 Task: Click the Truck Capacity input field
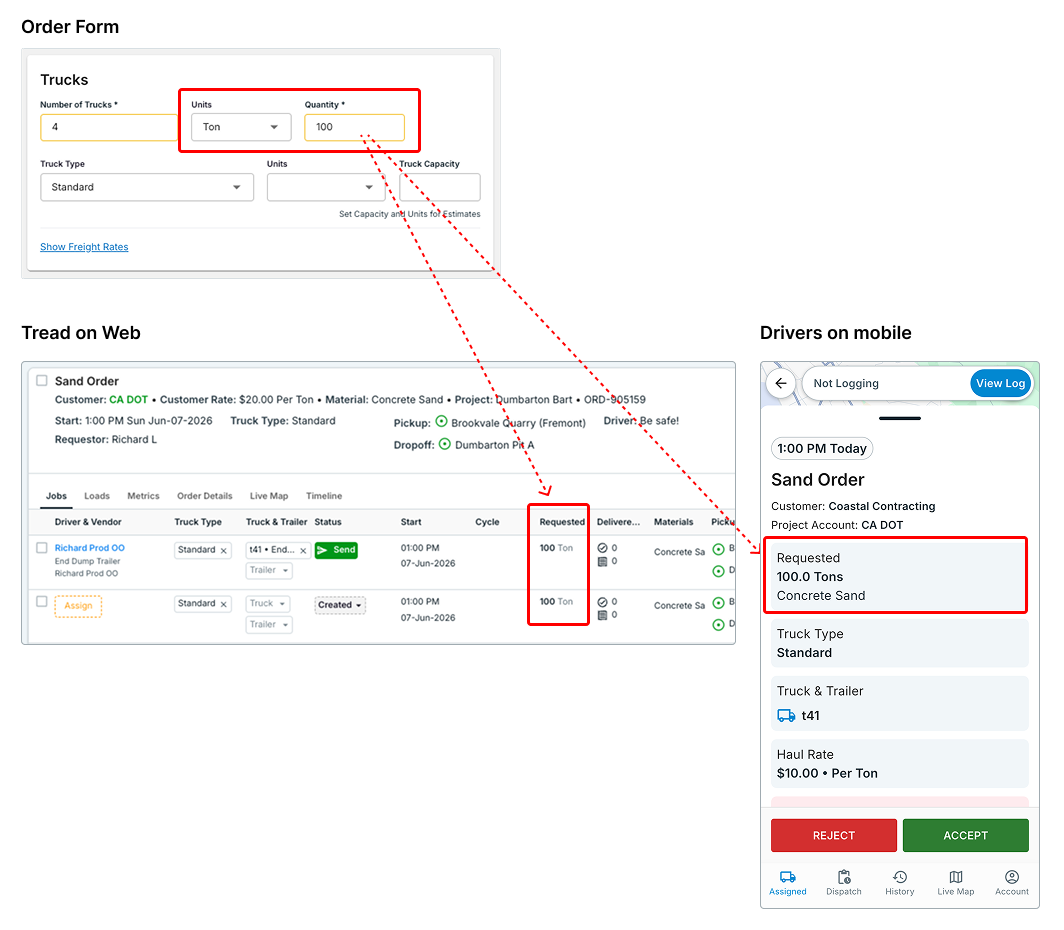pos(440,187)
